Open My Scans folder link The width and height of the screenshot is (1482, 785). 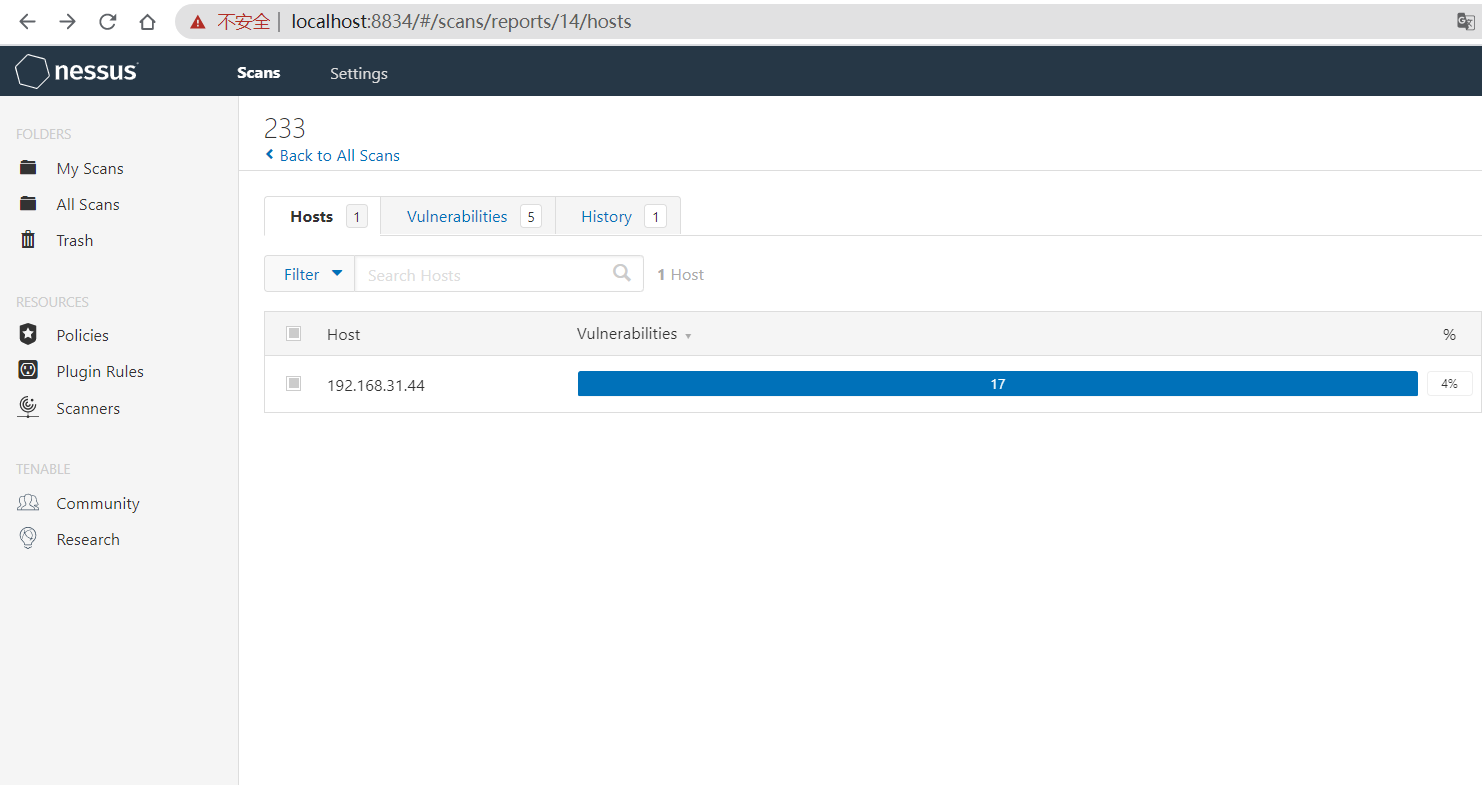90,169
